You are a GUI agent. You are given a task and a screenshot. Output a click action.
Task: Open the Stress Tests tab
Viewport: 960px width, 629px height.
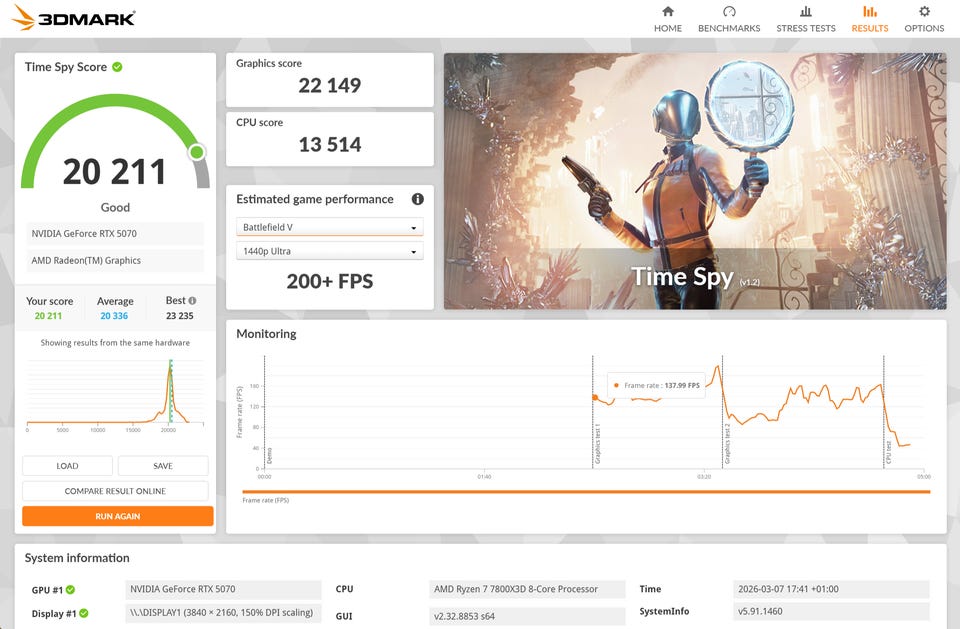coord(806,19)
